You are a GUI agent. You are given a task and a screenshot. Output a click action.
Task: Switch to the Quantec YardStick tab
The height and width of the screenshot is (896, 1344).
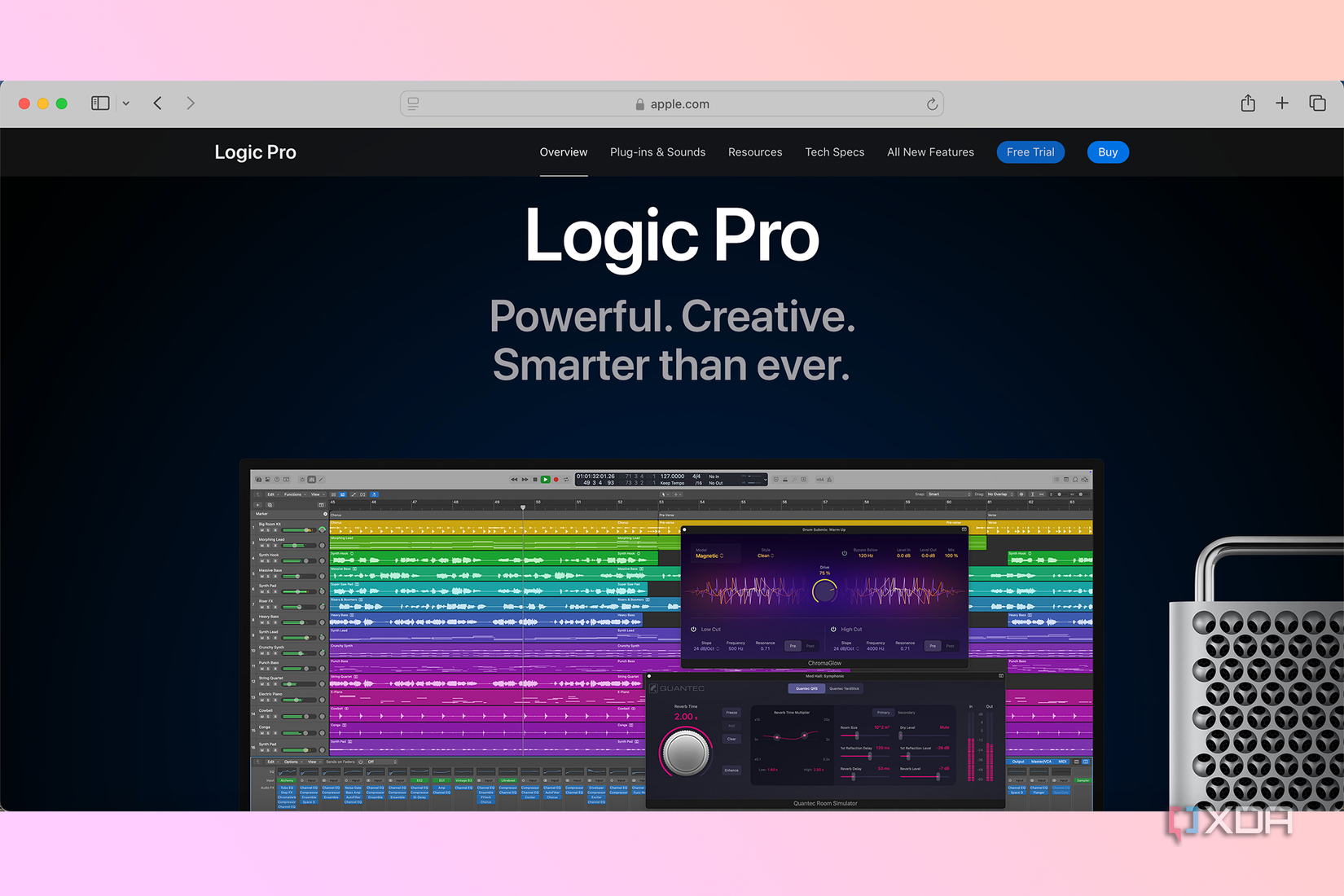(844, 688)
